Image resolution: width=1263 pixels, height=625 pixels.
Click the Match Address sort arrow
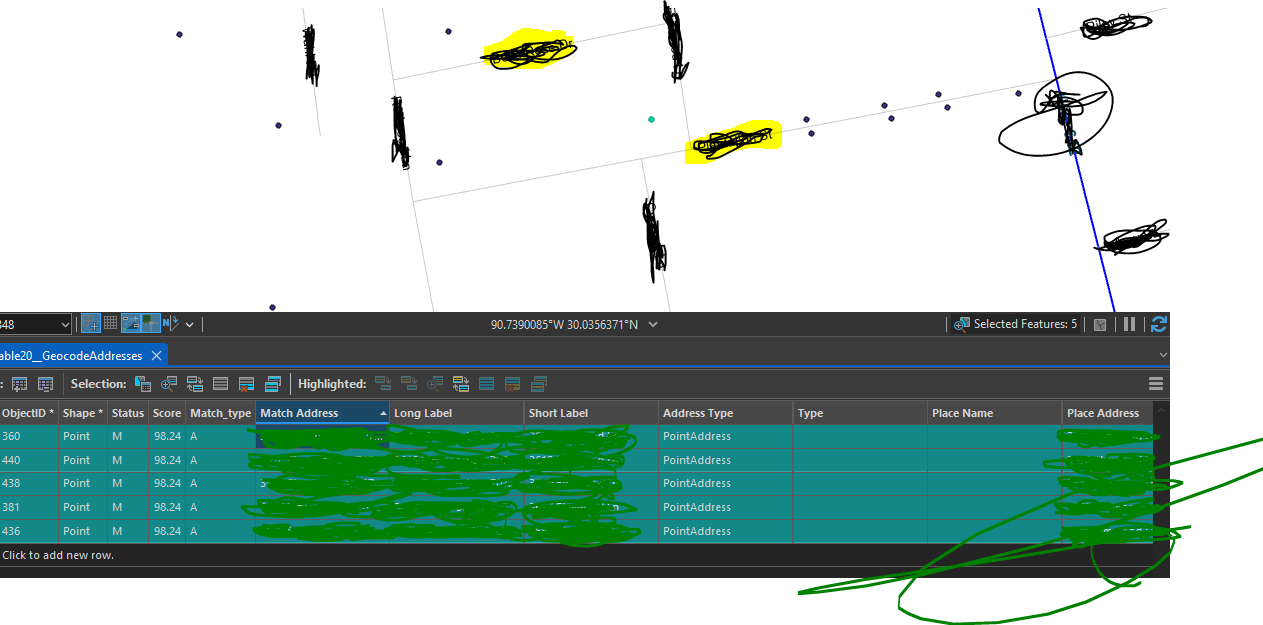tap(383, 413)
